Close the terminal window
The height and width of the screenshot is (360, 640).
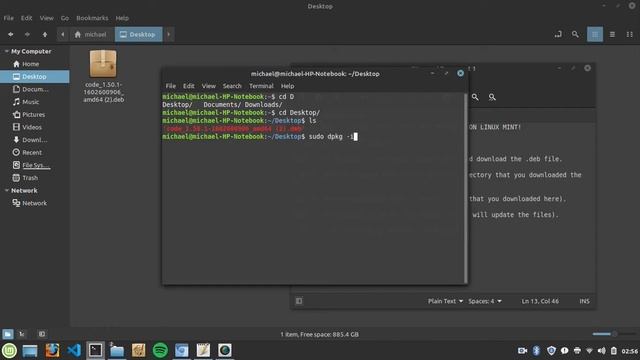[460, 73]
